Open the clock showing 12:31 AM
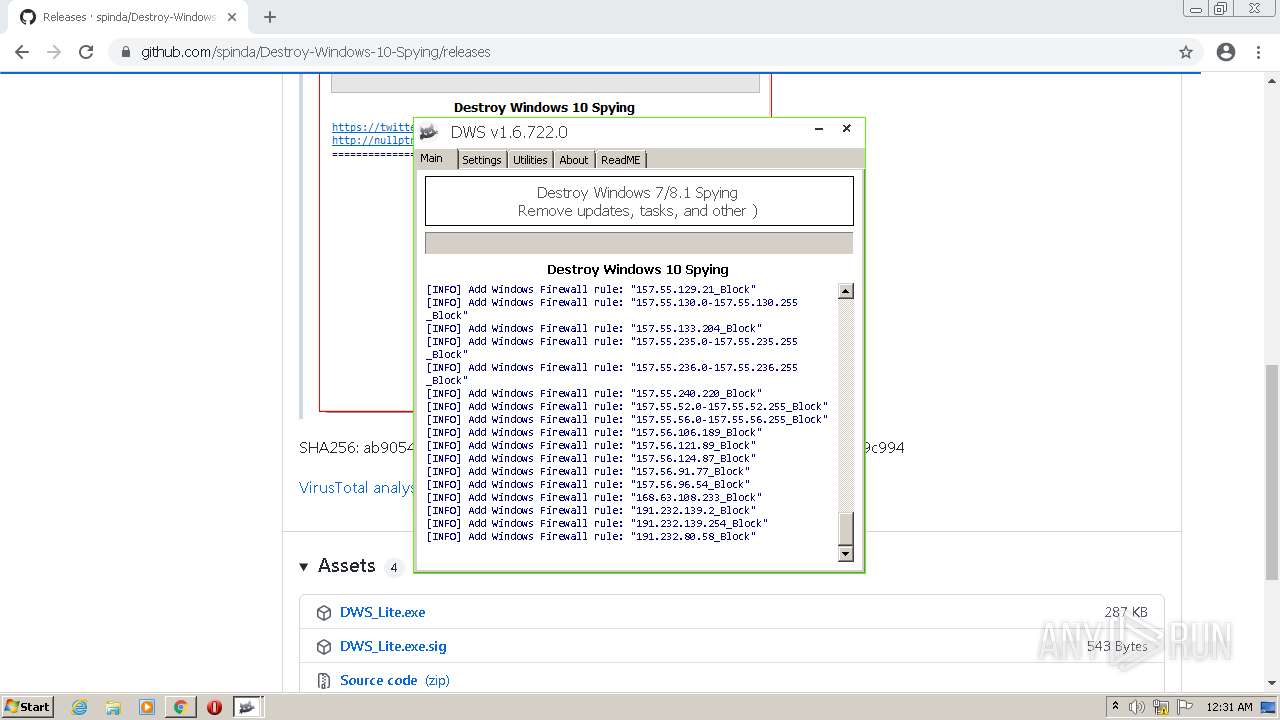This screenshot has width=1280, height=720. click(x=1229, y=707)
